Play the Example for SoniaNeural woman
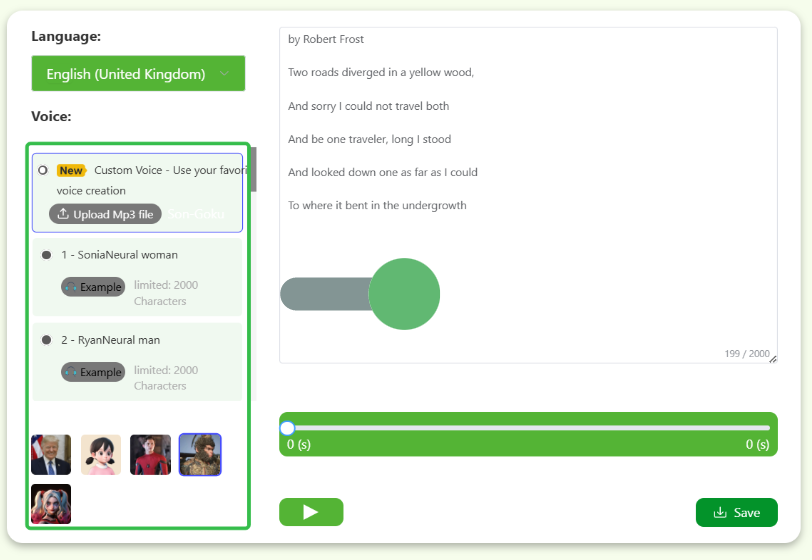This screenshot has width=812, height=560. coord(93,286)
